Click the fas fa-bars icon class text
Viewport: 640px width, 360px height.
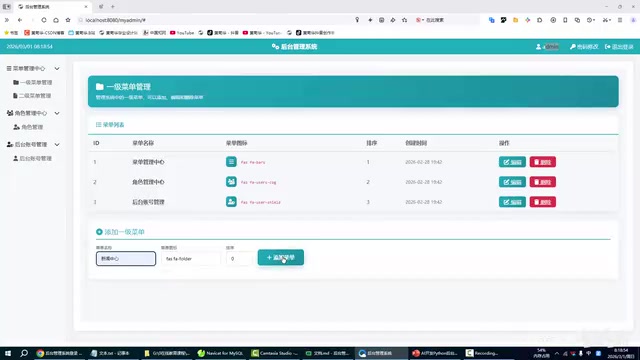tap(253, 162)
